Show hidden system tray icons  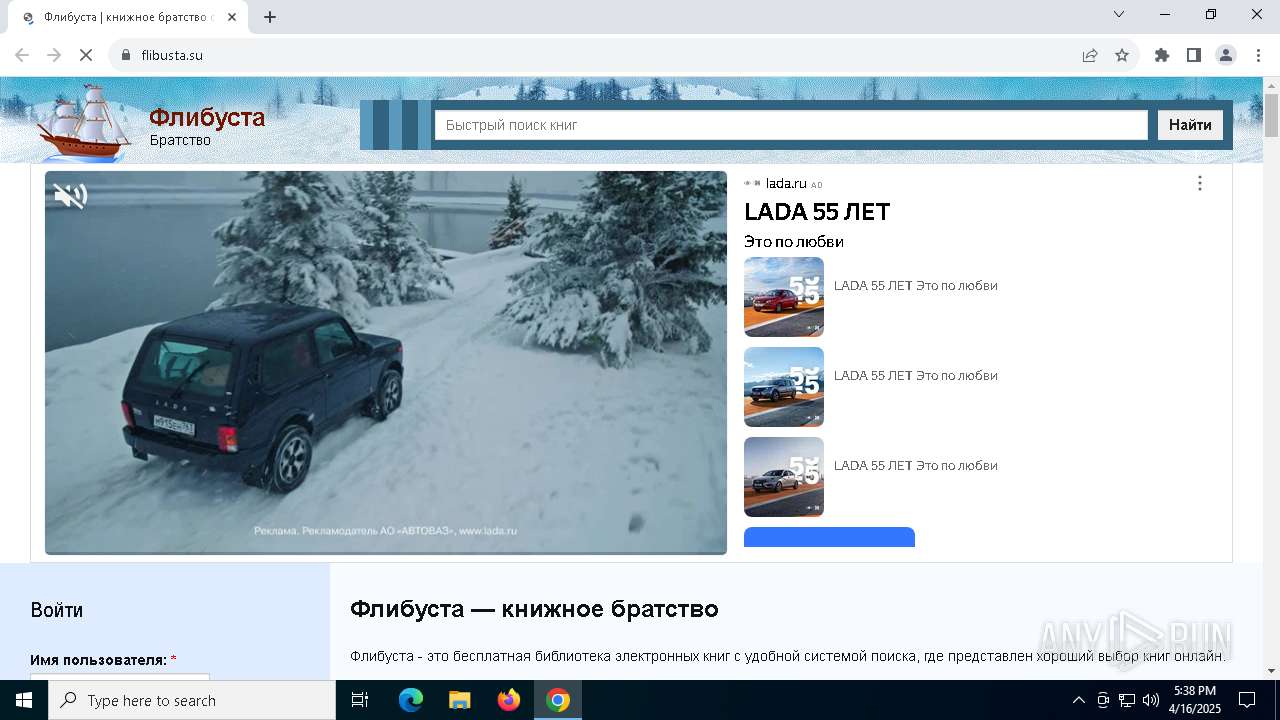1078,700
